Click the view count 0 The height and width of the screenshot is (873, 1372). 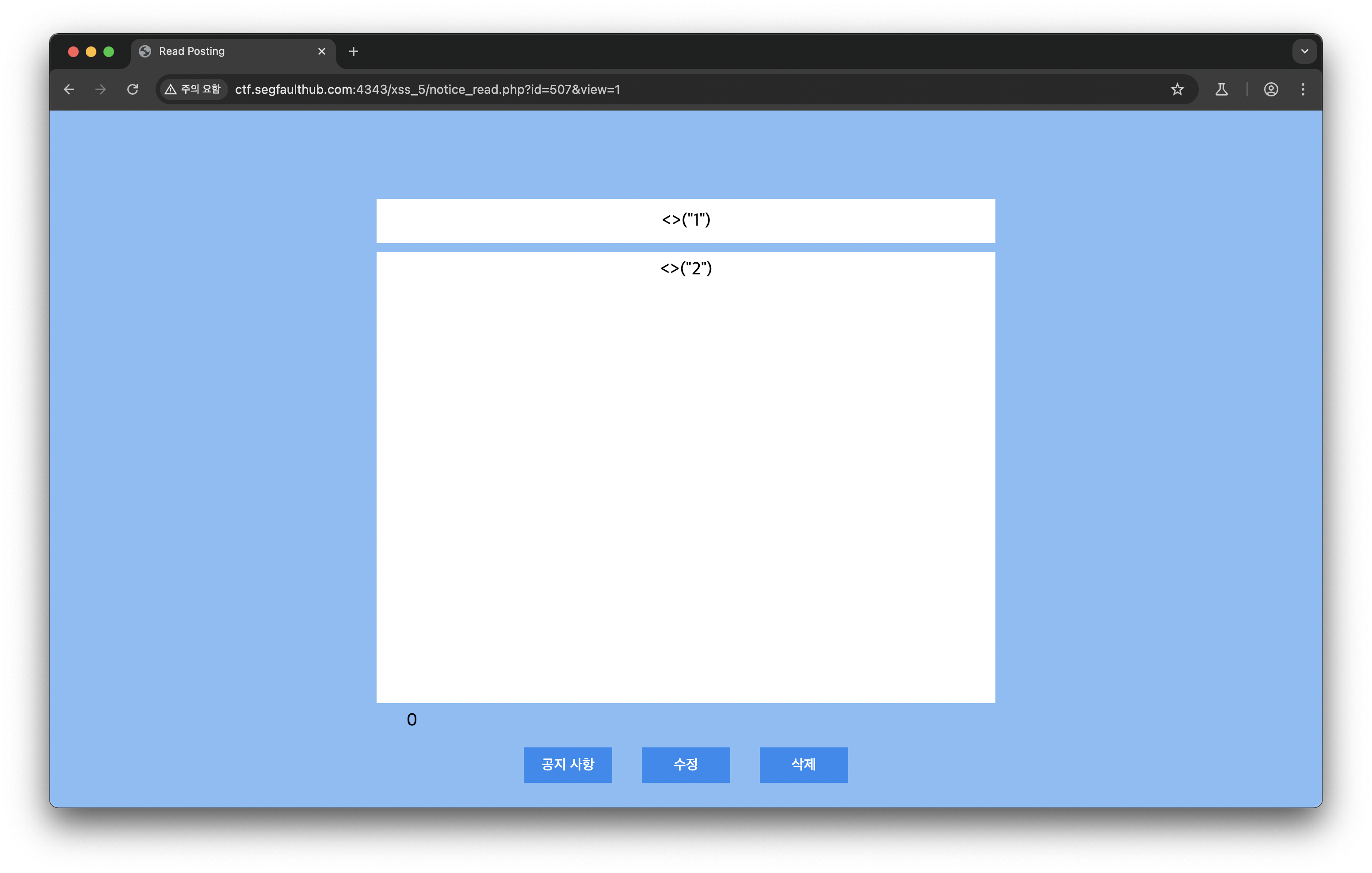pyautogui.click(x=412, y=720)
